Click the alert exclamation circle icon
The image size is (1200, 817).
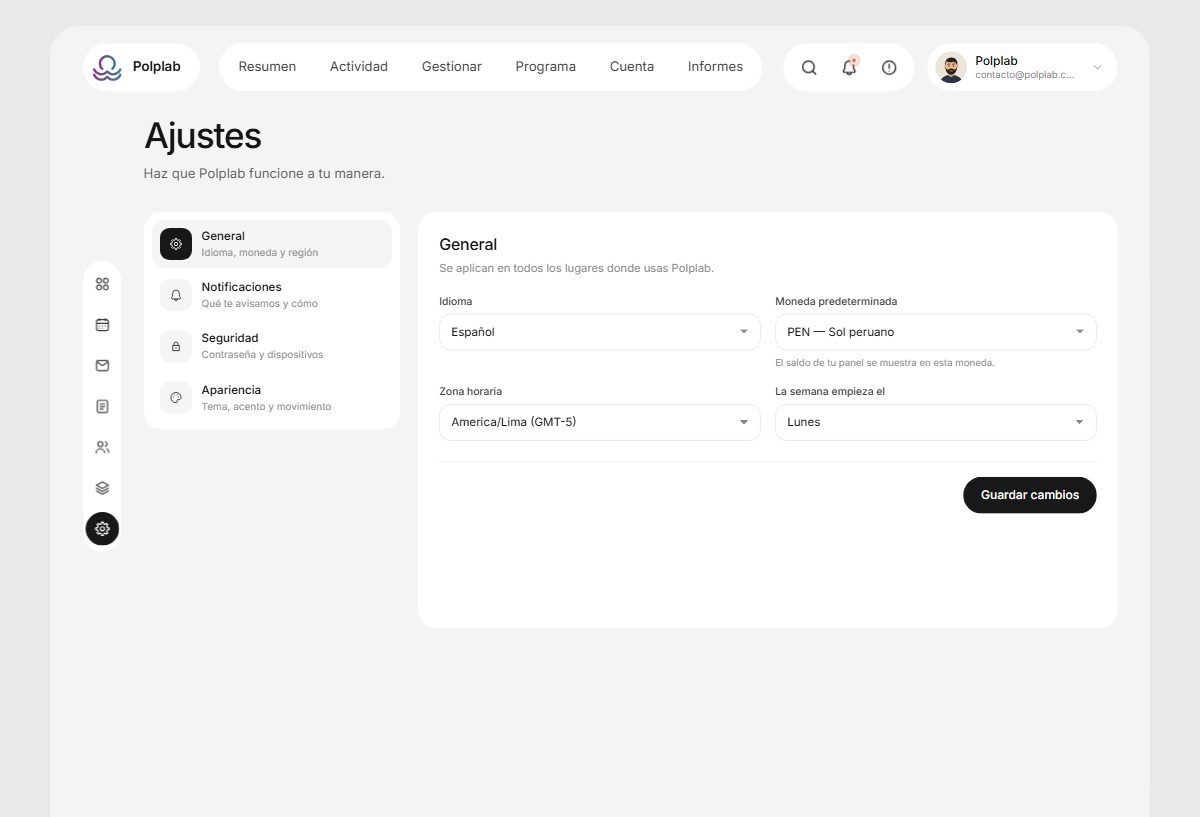(889, 67)
